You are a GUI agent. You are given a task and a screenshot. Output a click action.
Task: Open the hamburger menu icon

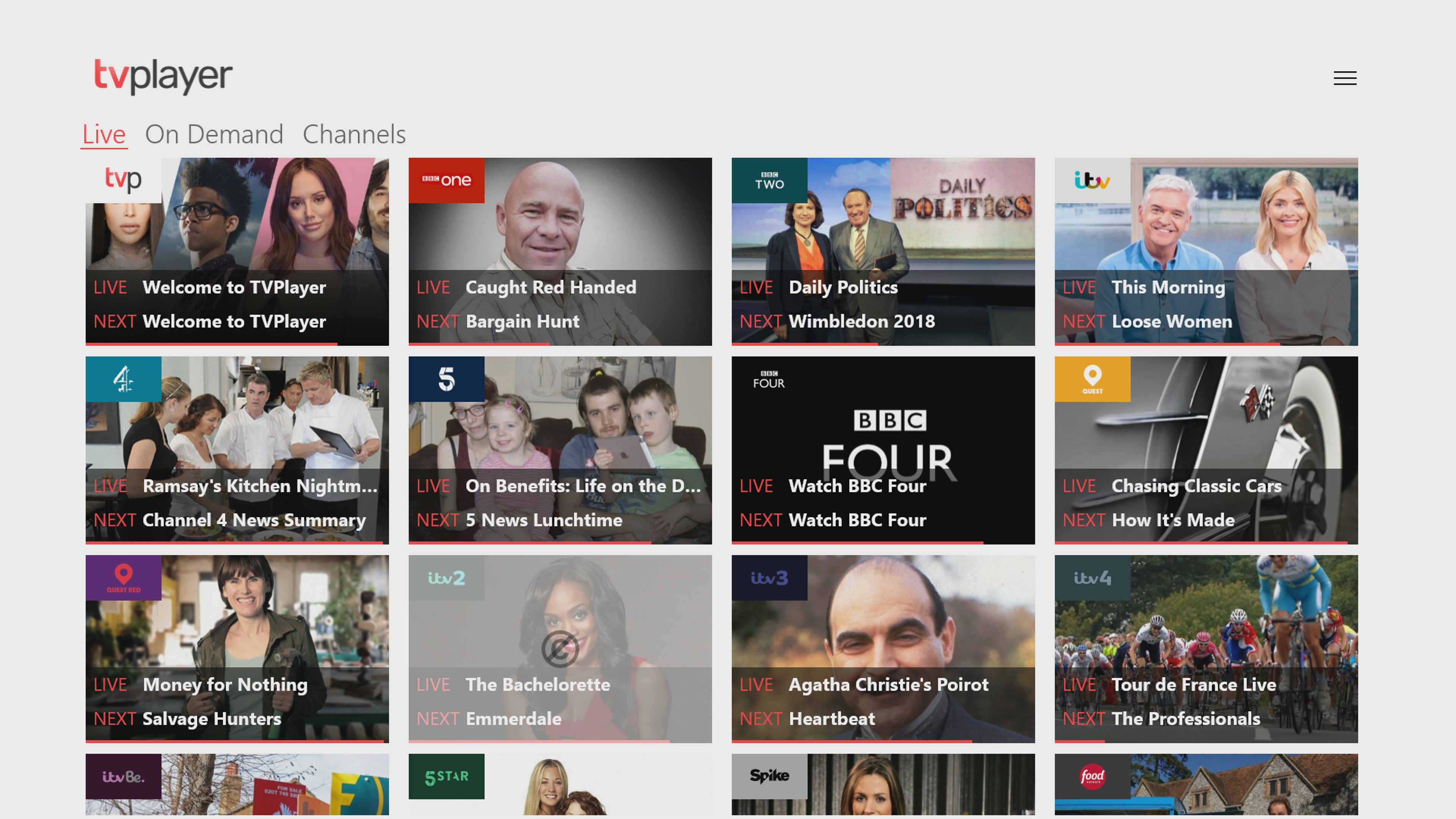click(1345, 78)
